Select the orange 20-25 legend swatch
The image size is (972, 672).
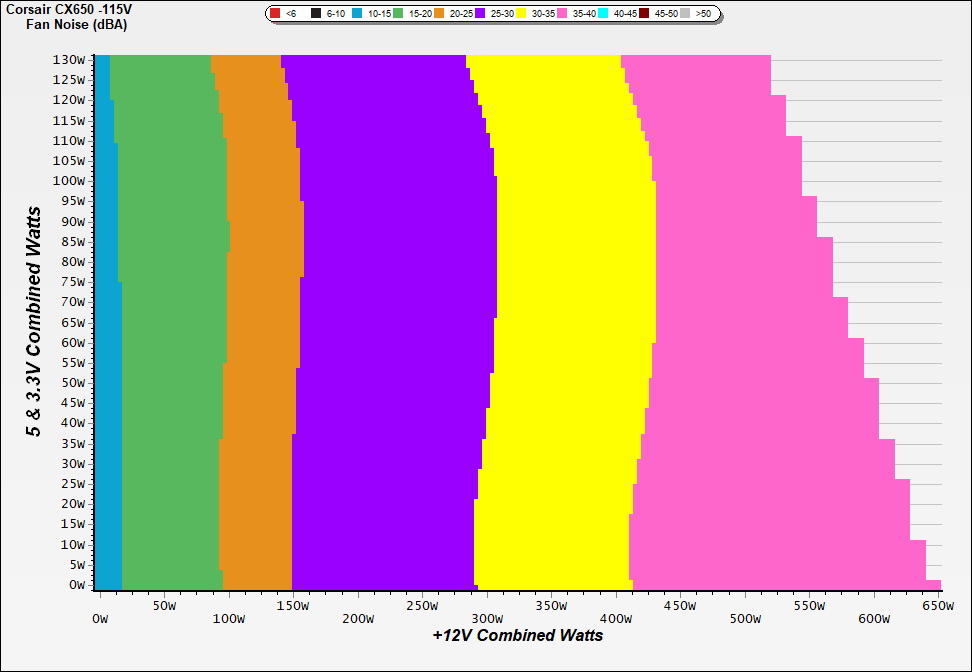[440, 14]
